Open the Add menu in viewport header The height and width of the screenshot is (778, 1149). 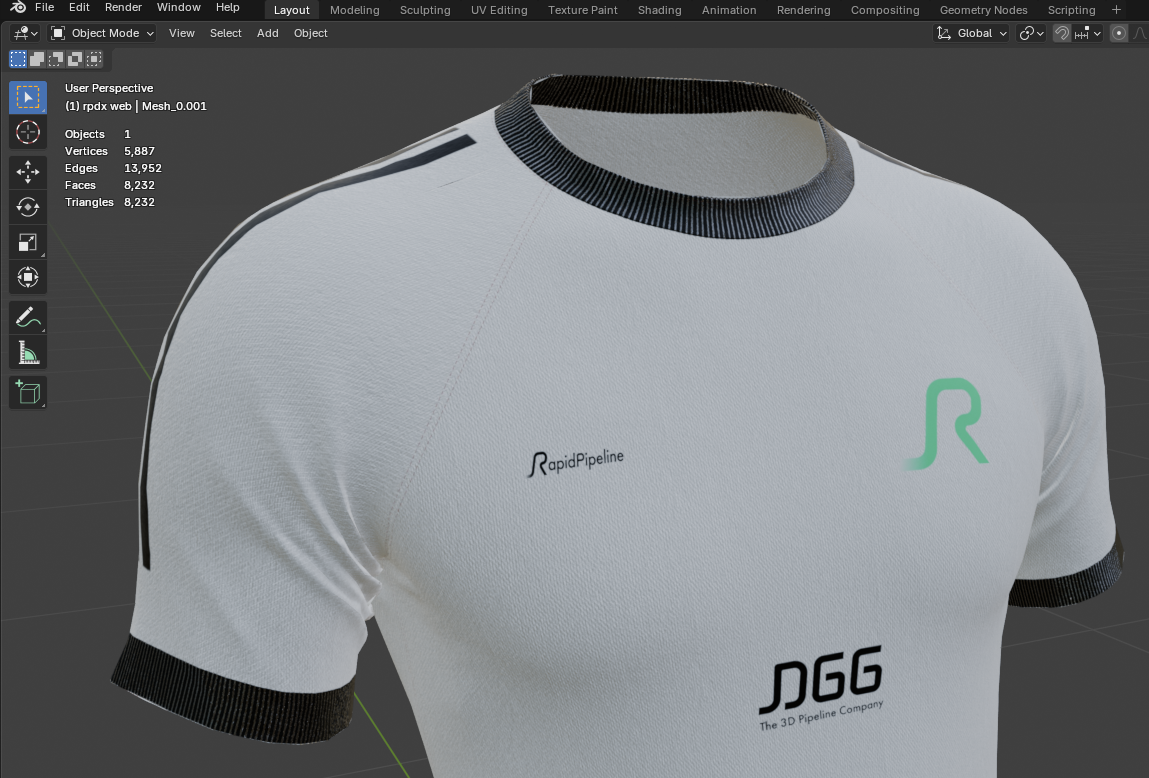(267, 33)
